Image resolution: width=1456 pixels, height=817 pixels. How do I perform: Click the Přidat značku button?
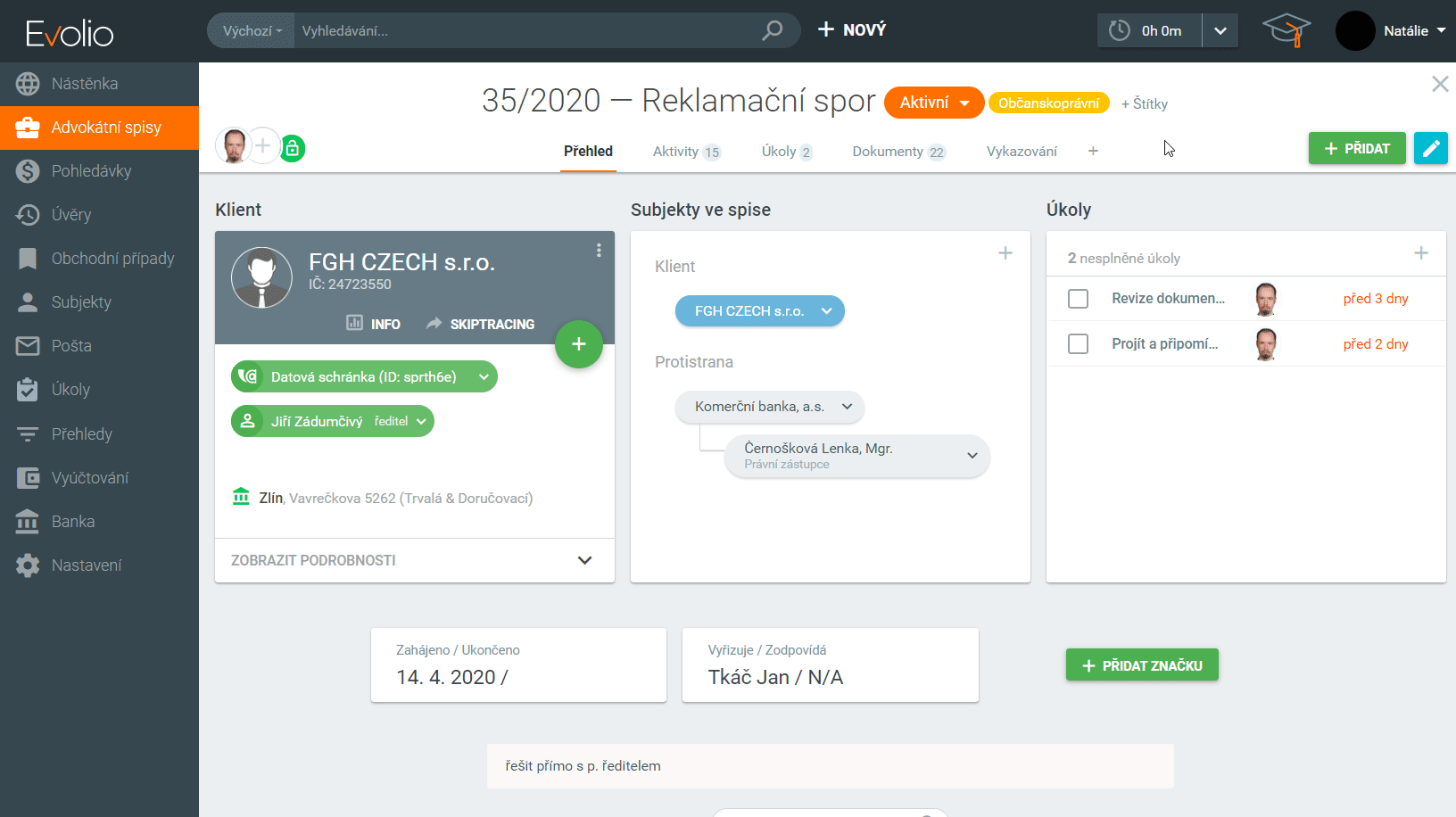click(x=1142, y=665)
